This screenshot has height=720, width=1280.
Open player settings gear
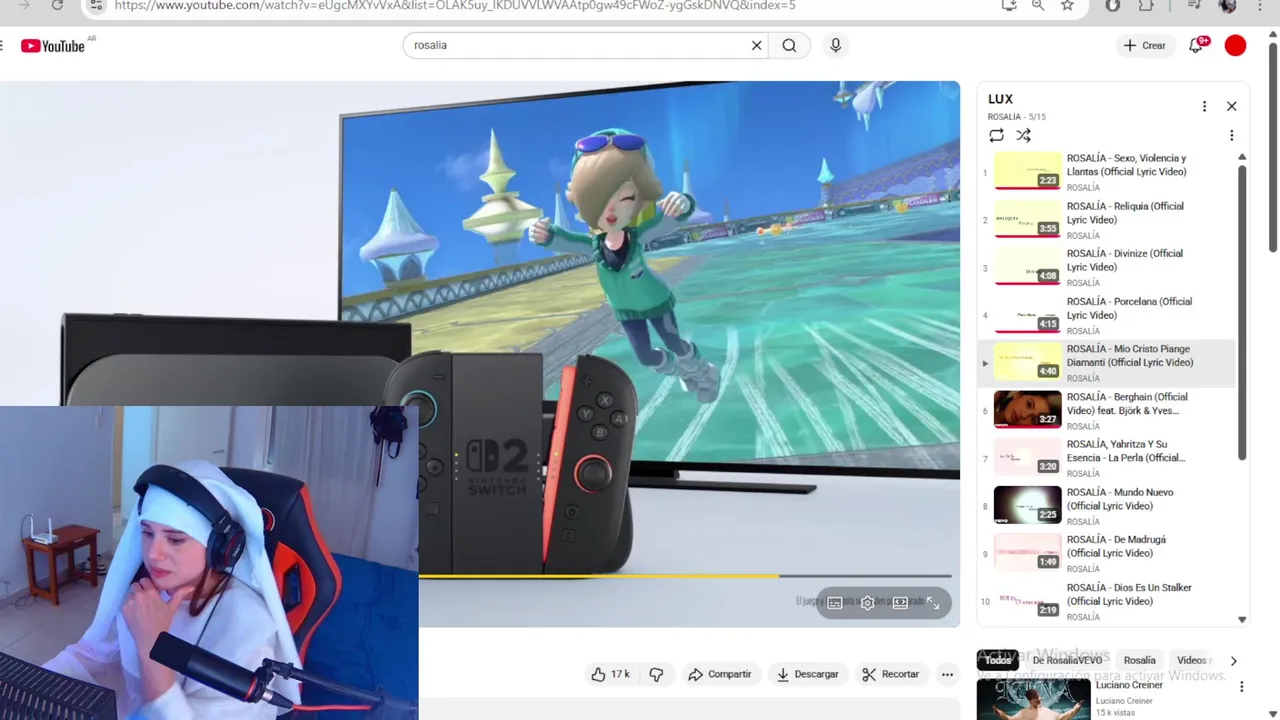tap(867, 603)
